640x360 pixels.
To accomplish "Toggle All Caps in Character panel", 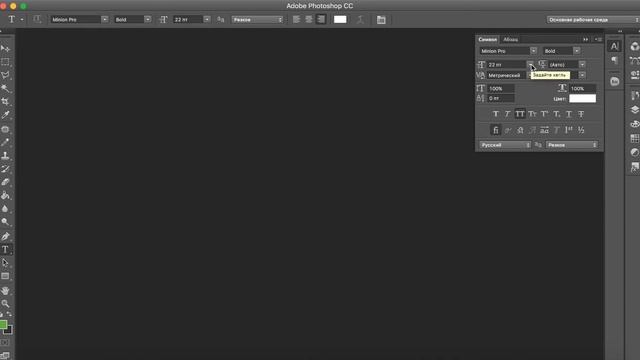I will [520, 114].
